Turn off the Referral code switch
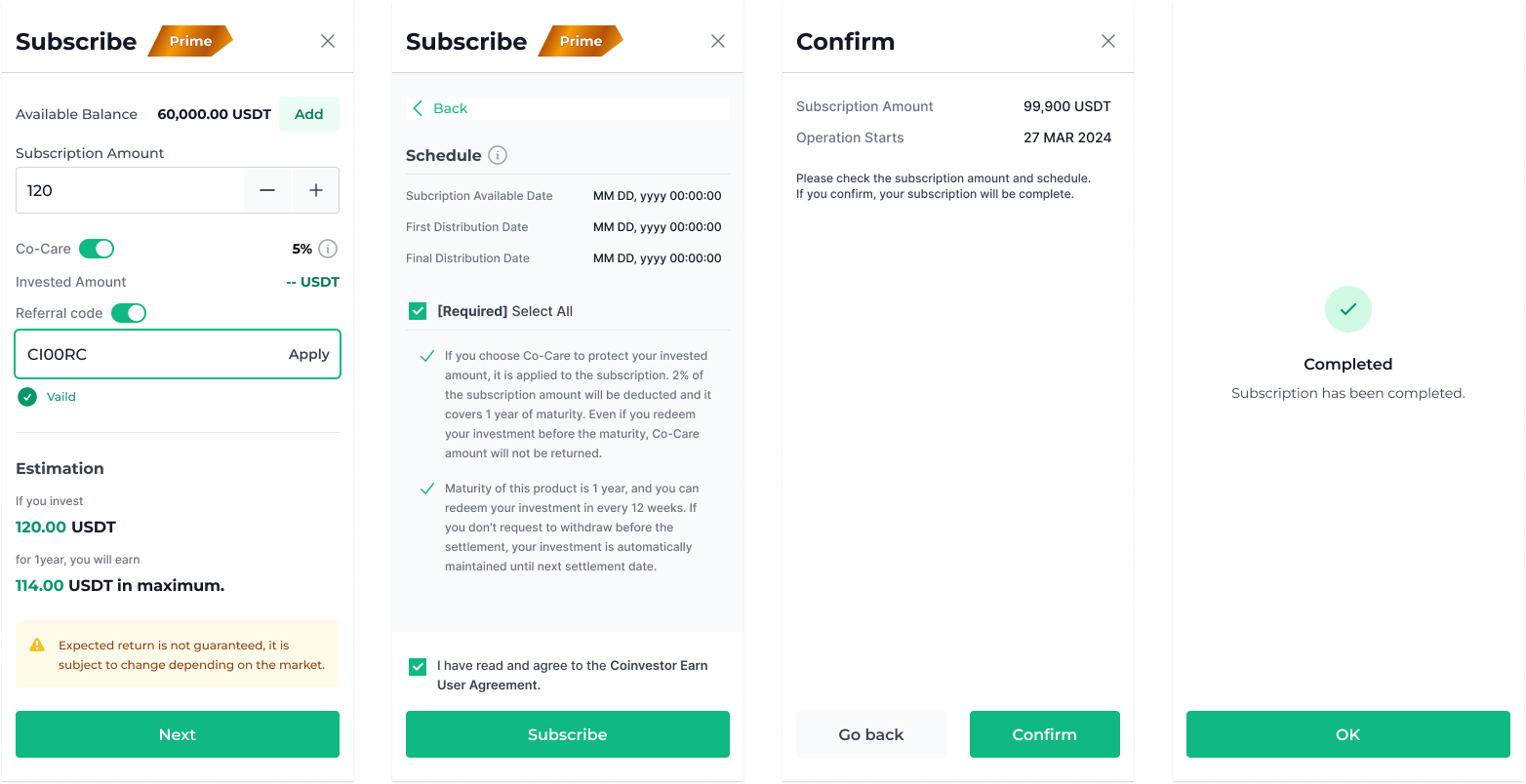The image size is (1526, 784). 129,313
